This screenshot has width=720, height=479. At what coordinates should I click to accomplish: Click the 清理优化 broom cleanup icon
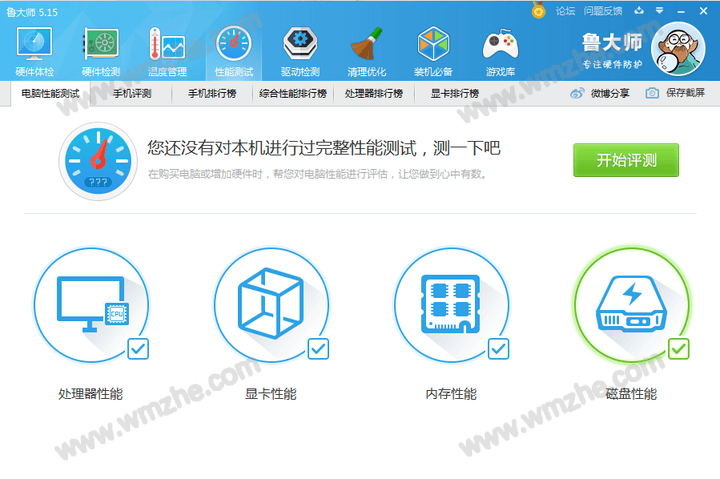(366, 49)
